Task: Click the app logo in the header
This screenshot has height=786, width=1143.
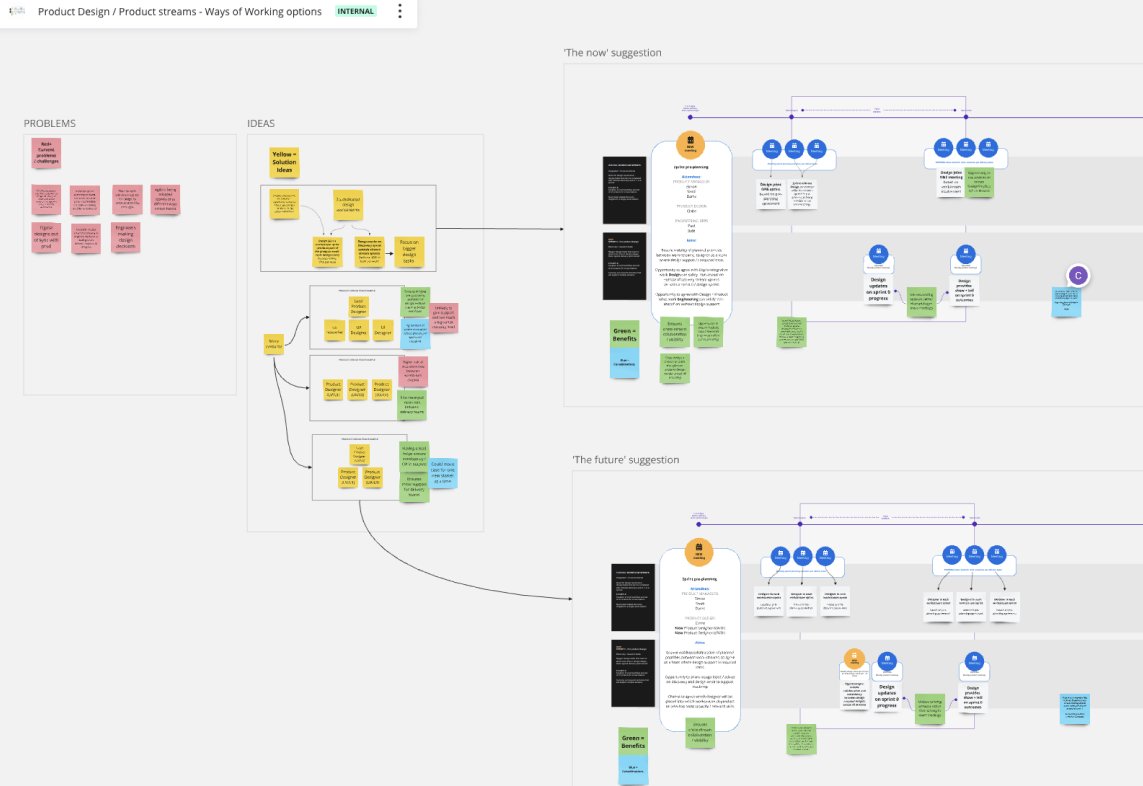Action: point(17,11)
